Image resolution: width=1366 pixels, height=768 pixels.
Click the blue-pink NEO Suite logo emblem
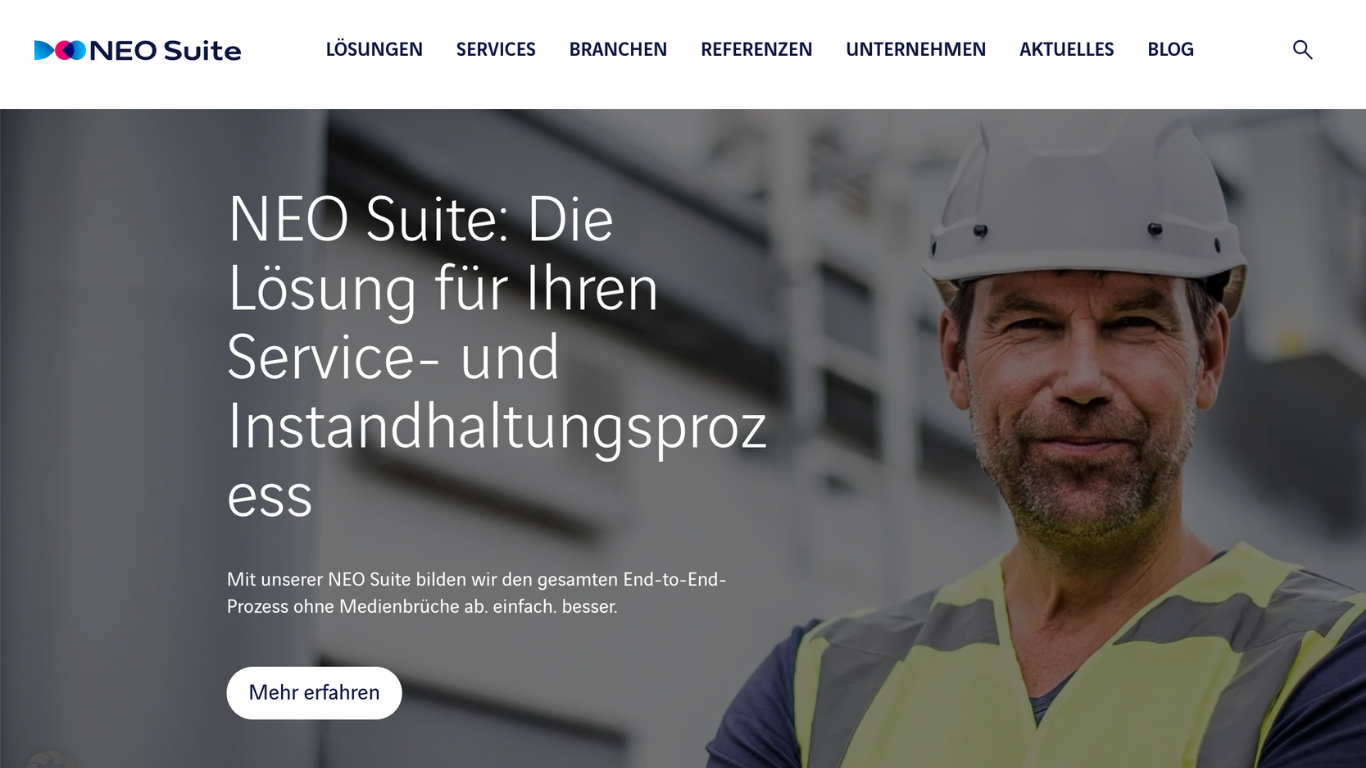pos(60,50)
